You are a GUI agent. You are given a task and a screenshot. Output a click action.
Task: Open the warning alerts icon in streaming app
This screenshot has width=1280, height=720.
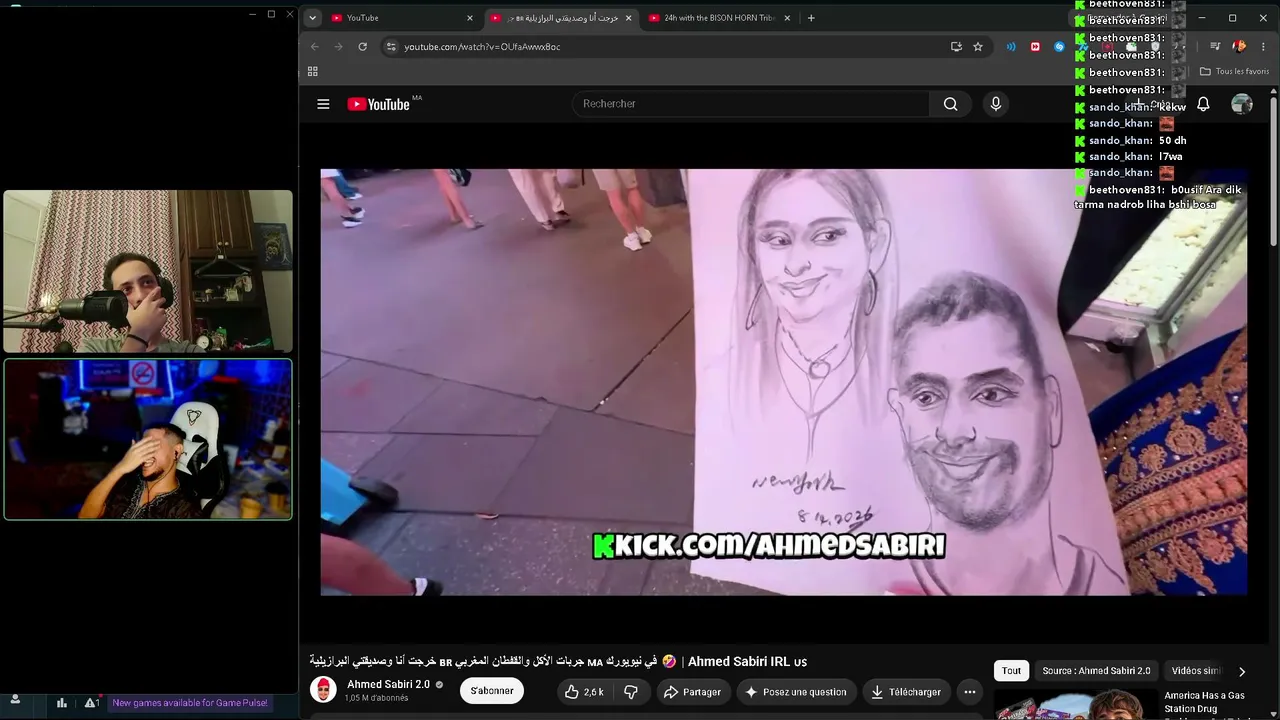(91, 703)
